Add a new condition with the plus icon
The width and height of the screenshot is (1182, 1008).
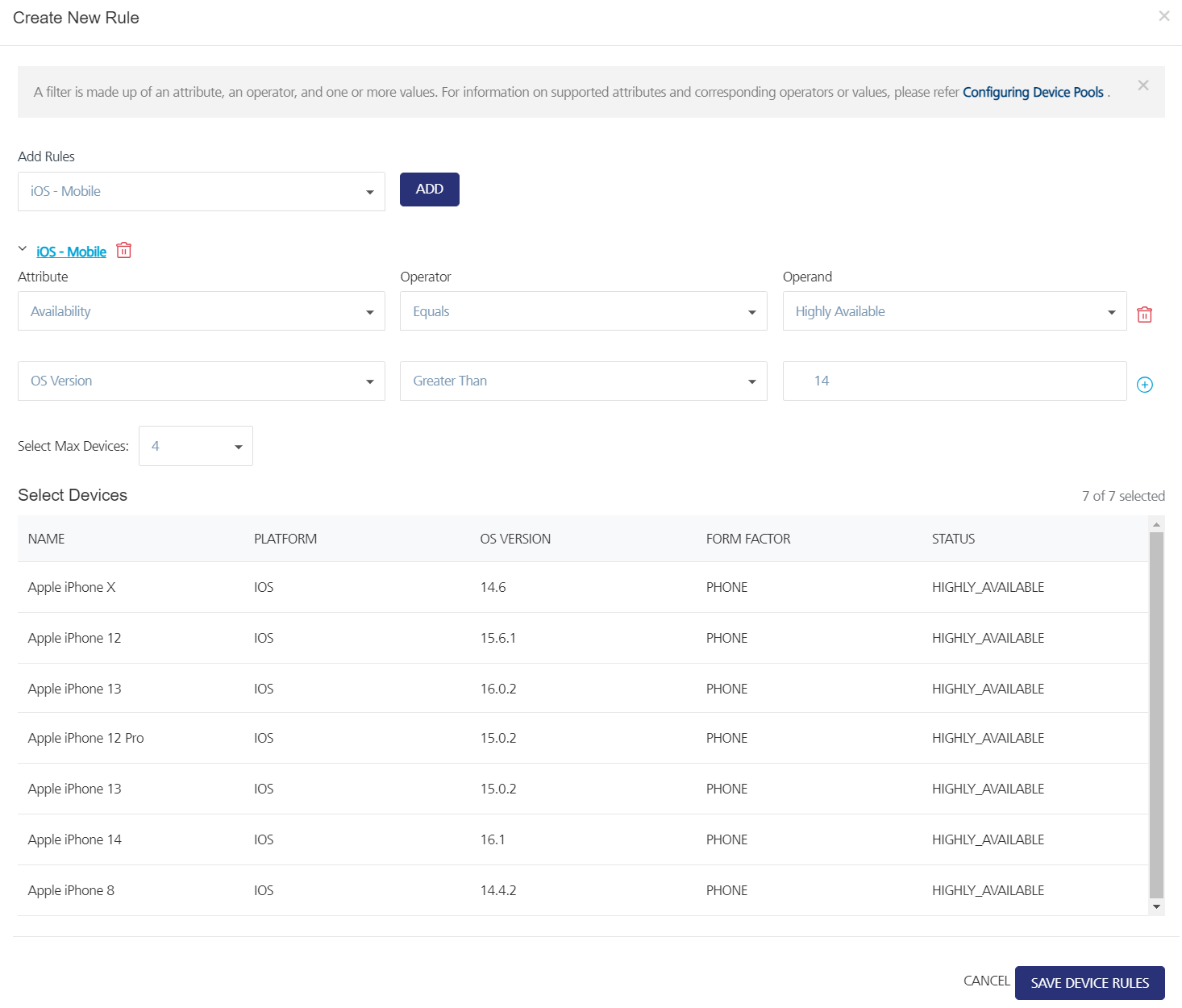pyautogui.click(x=1144, y=384)
